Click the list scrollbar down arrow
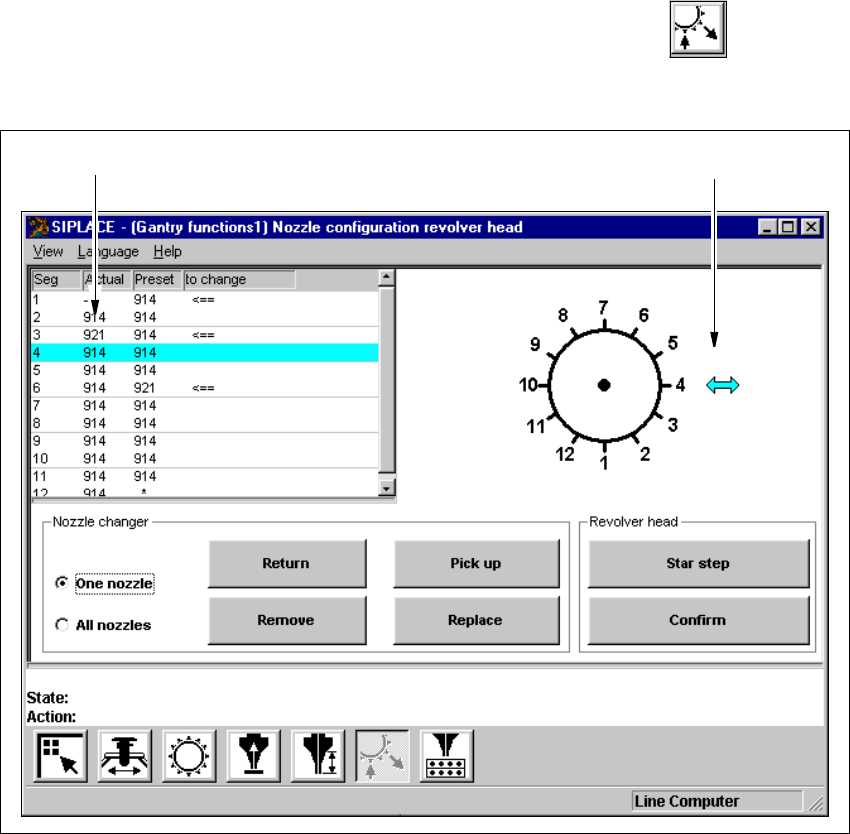This screenshot has height=834, width=850. click(387, 488)
